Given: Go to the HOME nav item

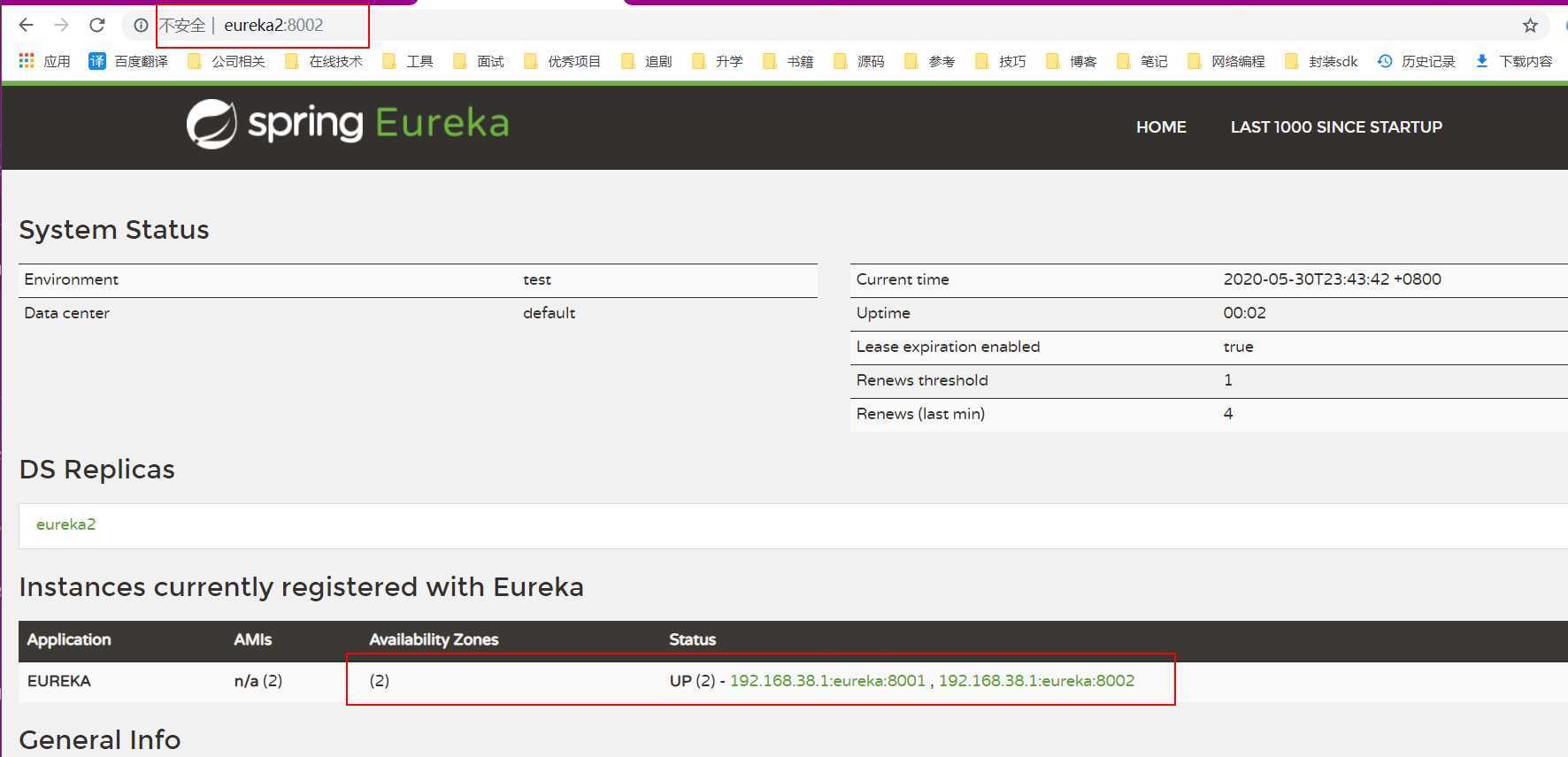Looking at the screenshot, I should (1161, 127).
